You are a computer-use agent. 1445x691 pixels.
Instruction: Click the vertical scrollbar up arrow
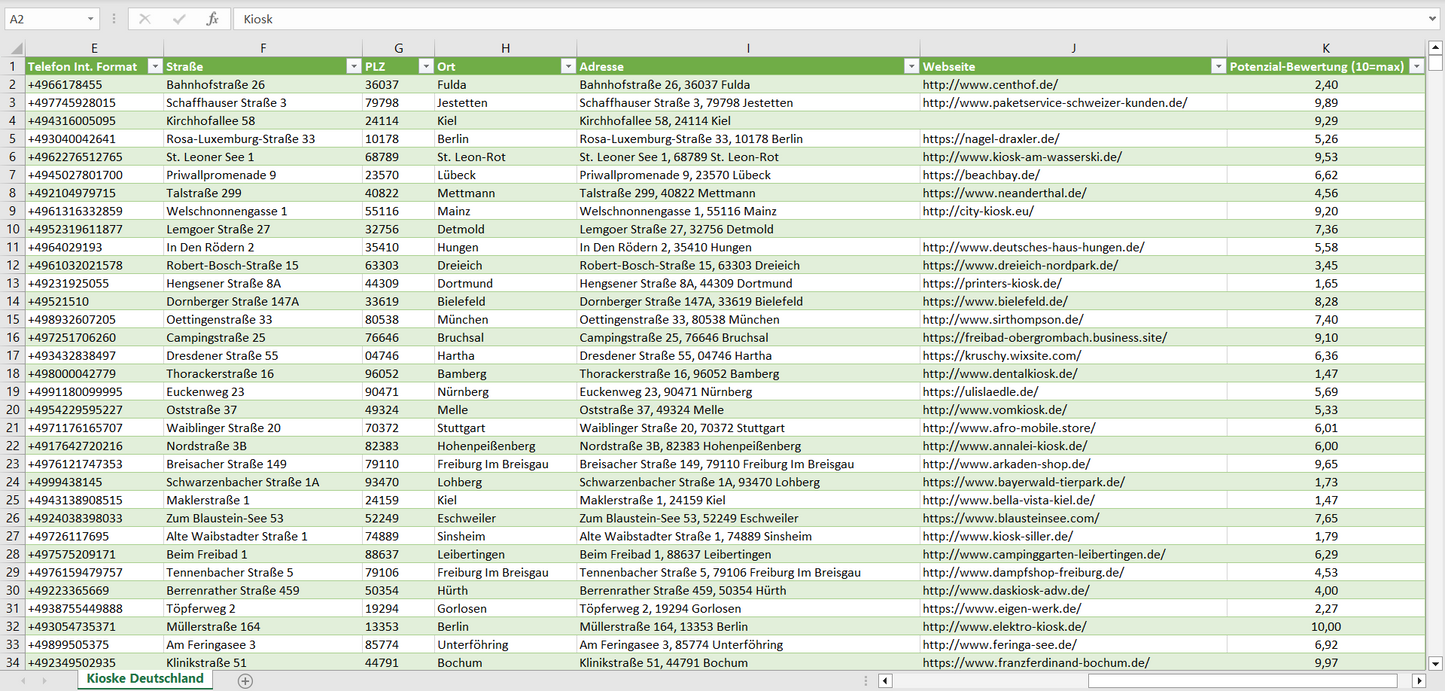coord(1435,47)
